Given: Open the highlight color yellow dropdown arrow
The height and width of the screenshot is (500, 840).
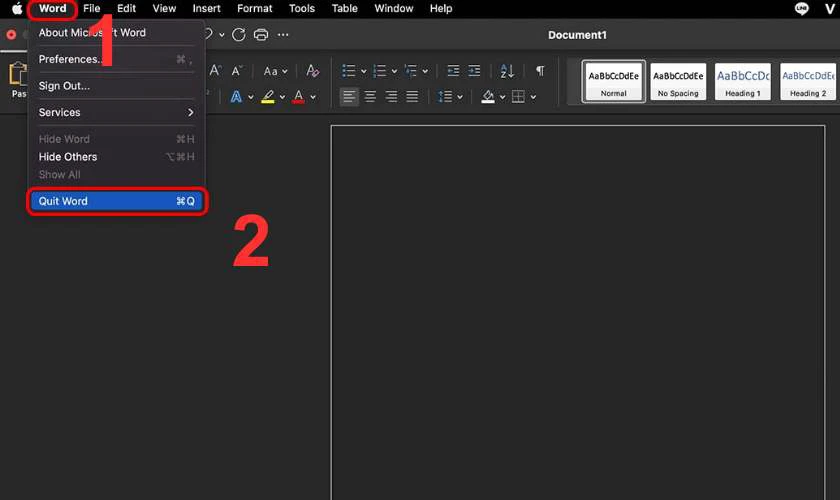Looking at the screenshot, I should click(x=282, y=98).
